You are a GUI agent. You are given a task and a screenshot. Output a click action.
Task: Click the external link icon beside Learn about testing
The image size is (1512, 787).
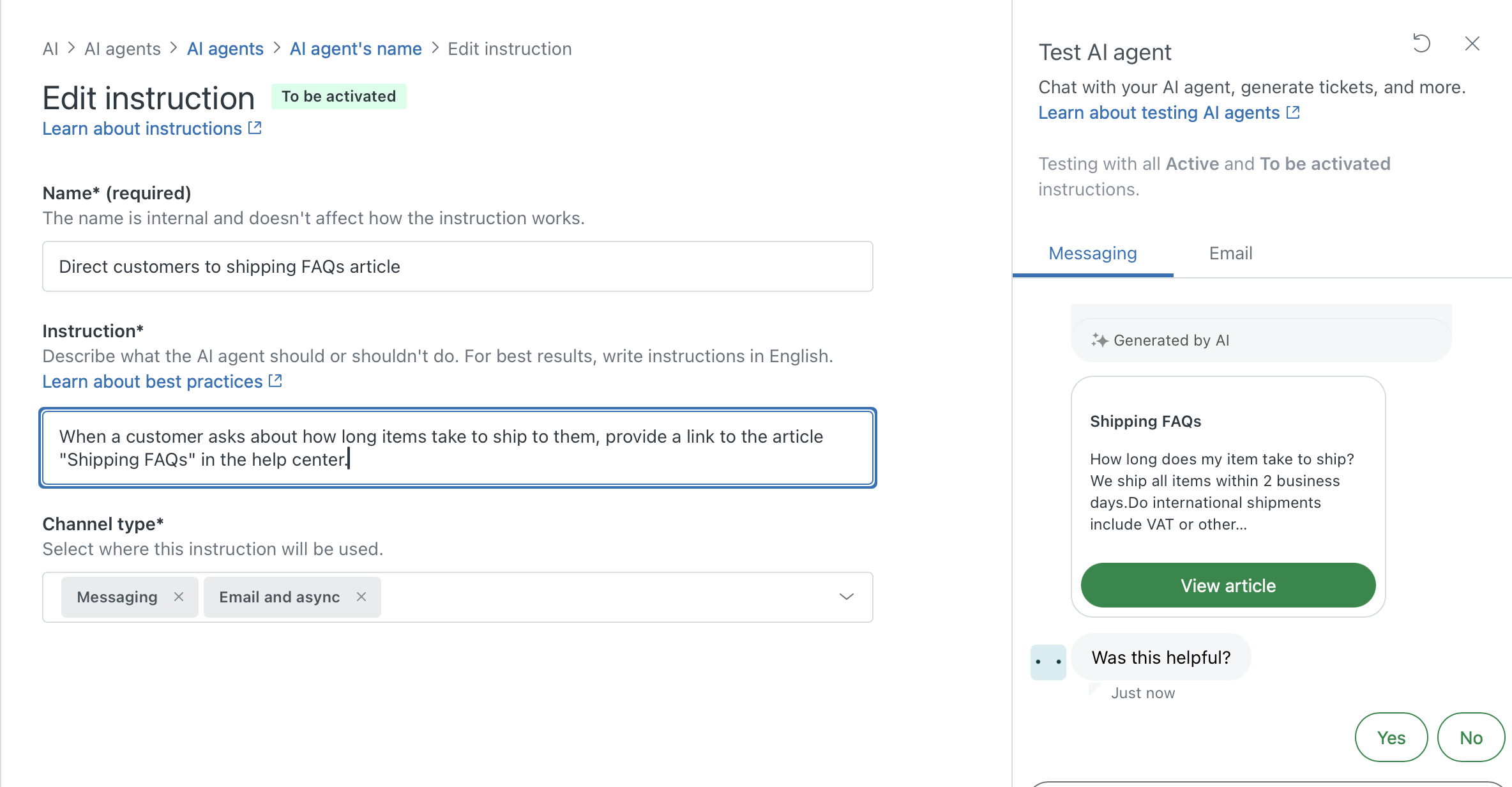pos(1294,112)
